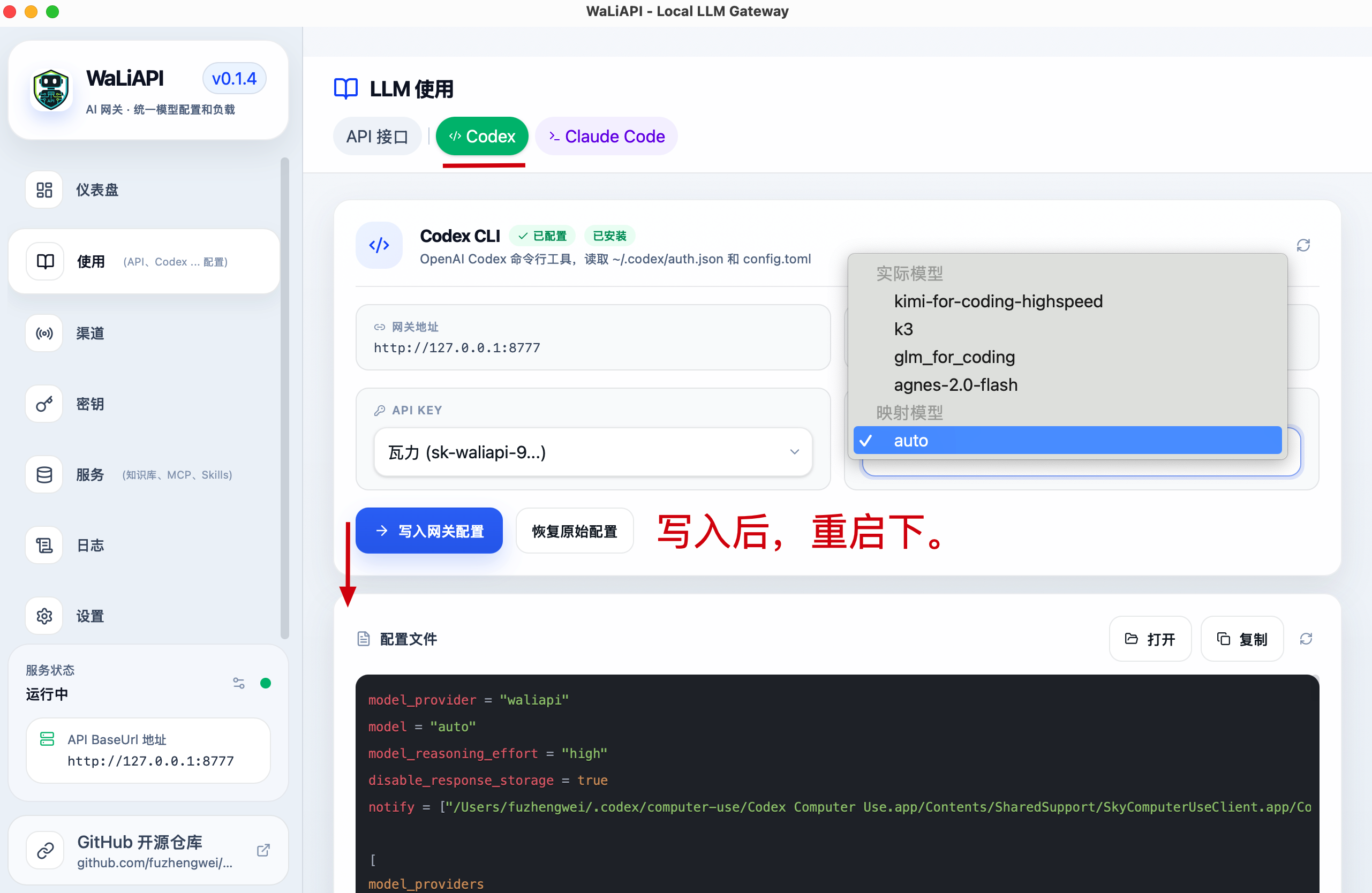Click the notify config line
Screen dimensions: 1372x893
click(x=840, y=807)
